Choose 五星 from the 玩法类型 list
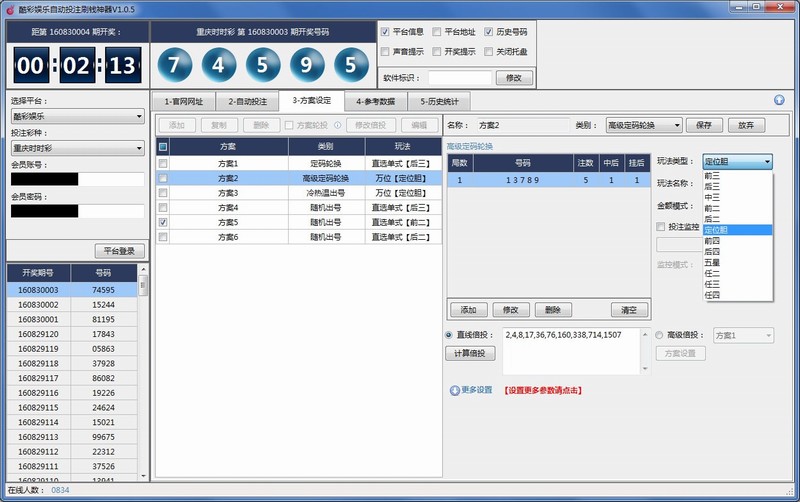 [713, 263]
